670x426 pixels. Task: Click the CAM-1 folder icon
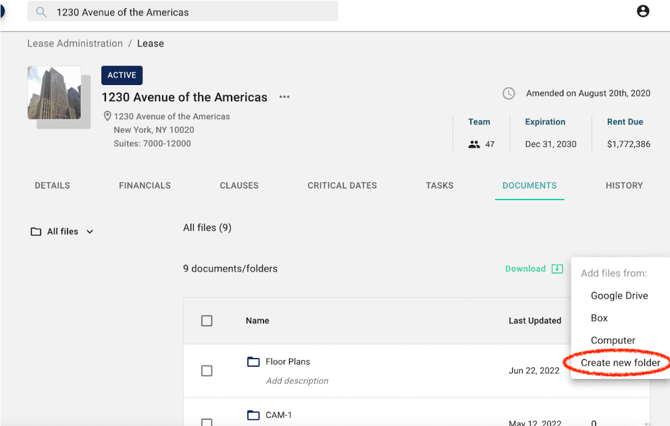253,415
